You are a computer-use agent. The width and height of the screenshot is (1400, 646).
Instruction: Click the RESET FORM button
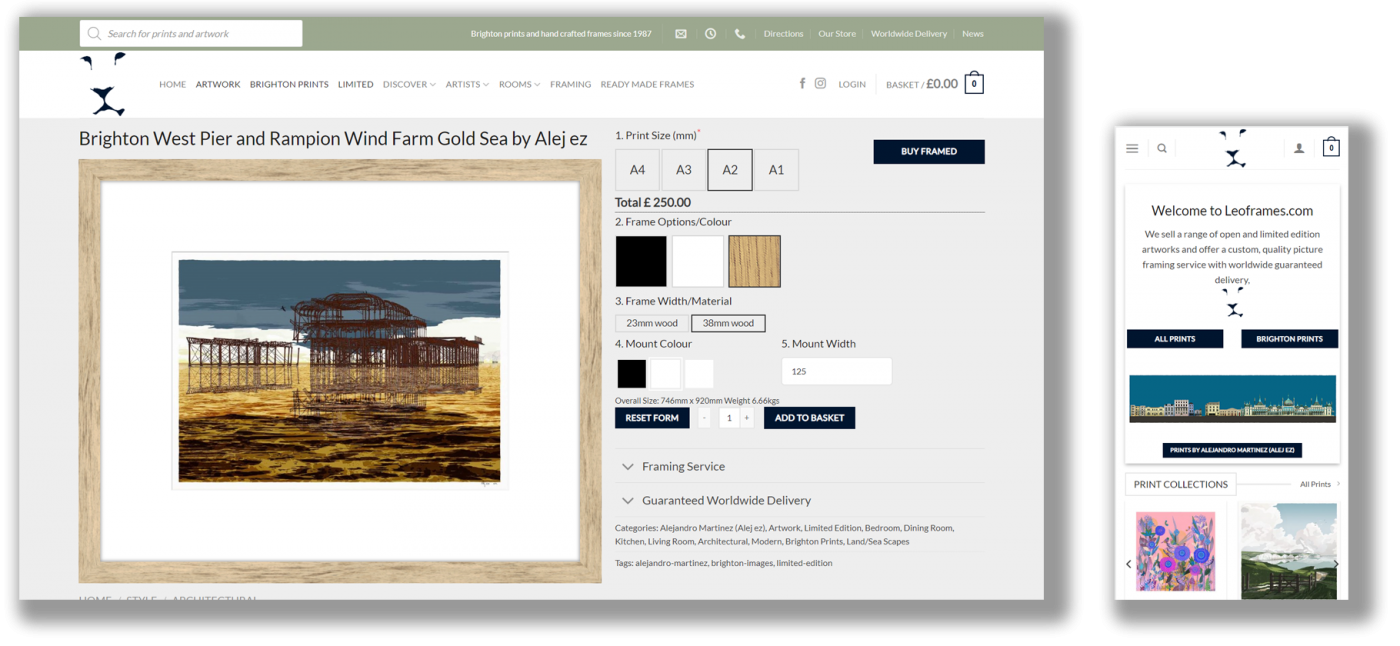point(652,418)
